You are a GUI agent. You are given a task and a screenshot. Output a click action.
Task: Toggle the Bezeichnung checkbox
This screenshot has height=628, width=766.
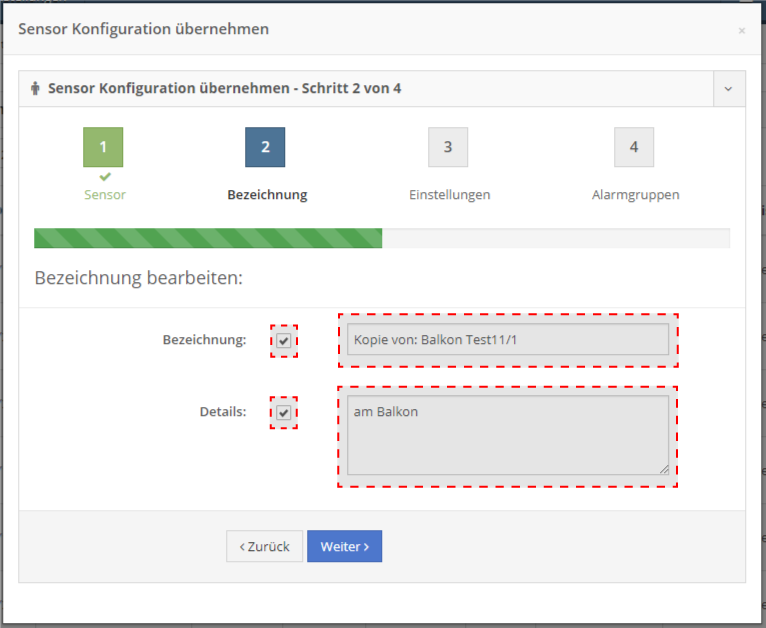tap(284, 340)
